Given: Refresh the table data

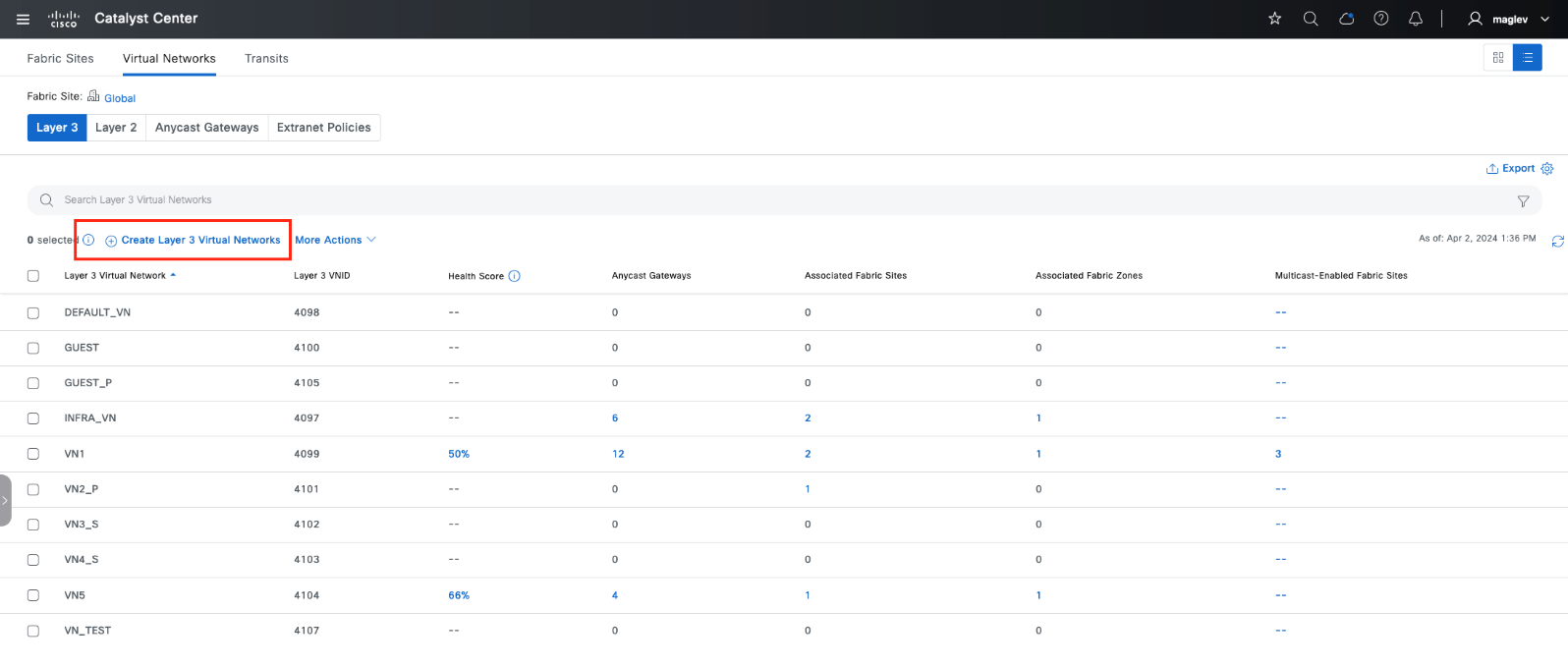Looking at the screenshot, I should tap(1557, 241).
